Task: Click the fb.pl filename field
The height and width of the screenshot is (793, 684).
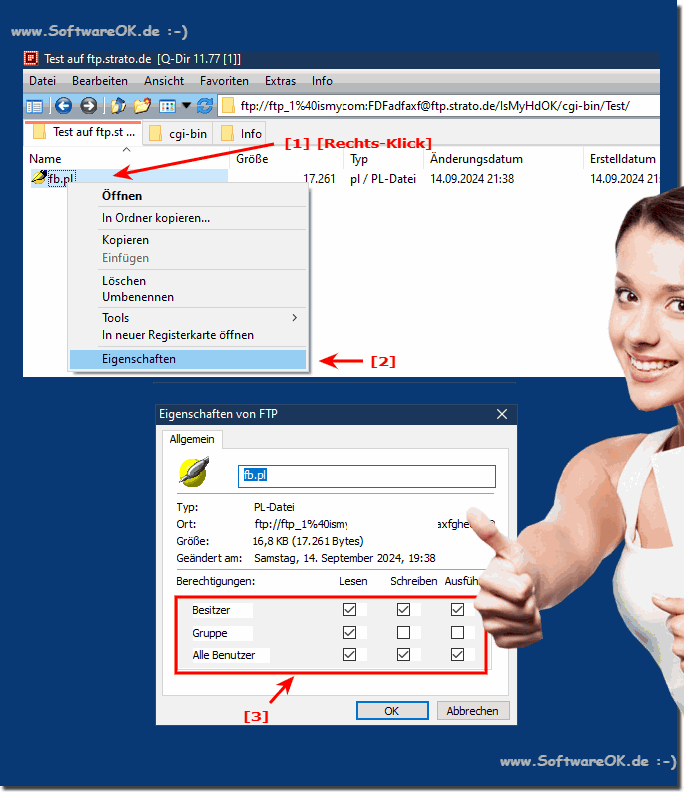Action: pos(367,476)
